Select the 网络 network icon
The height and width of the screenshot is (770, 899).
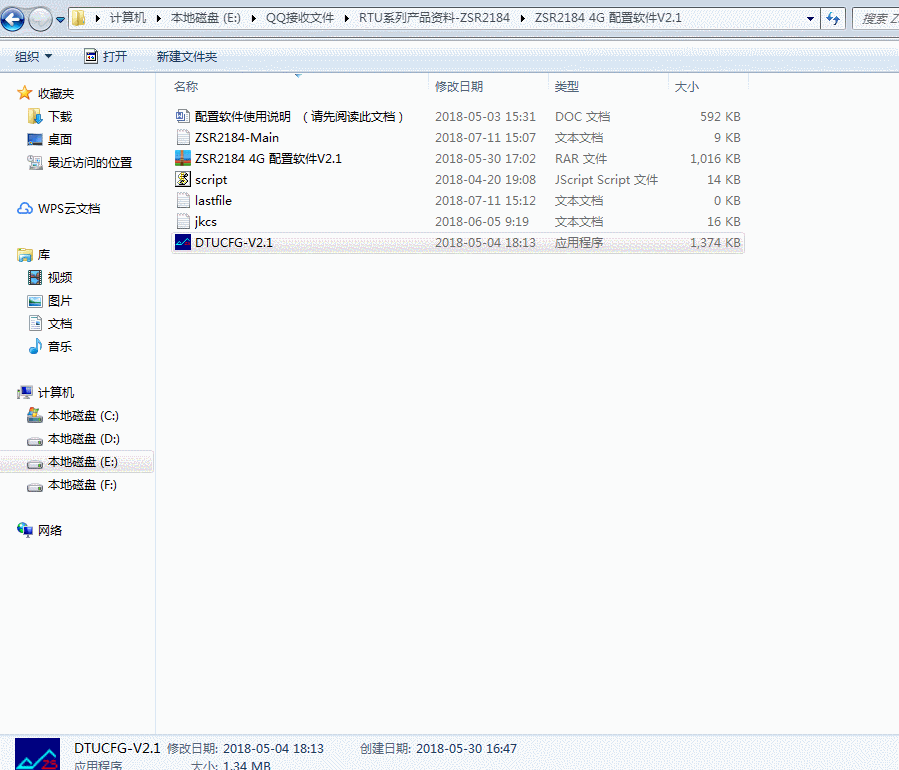pos(25,530)
